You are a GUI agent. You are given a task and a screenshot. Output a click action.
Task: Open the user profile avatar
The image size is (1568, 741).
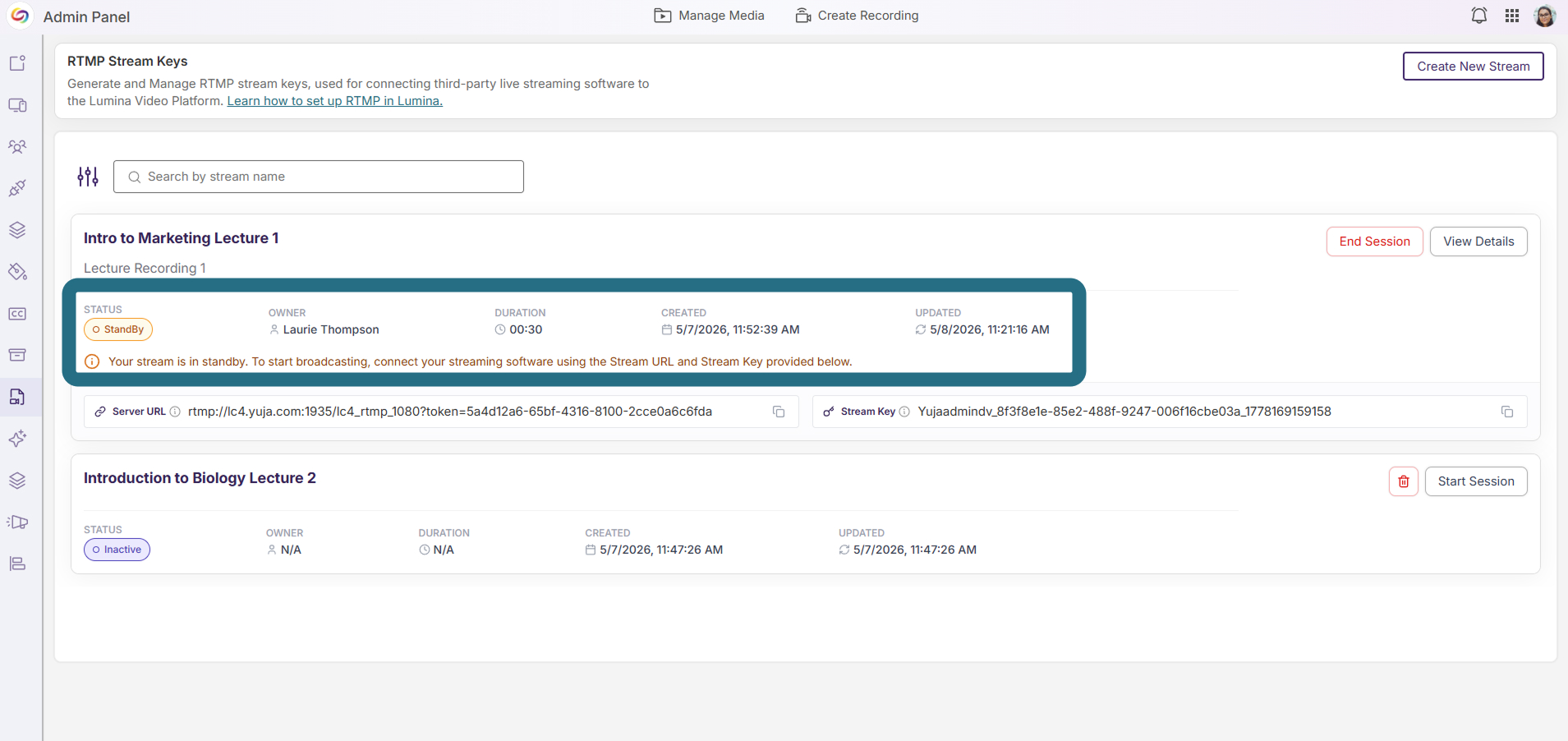pos(1544,16)
